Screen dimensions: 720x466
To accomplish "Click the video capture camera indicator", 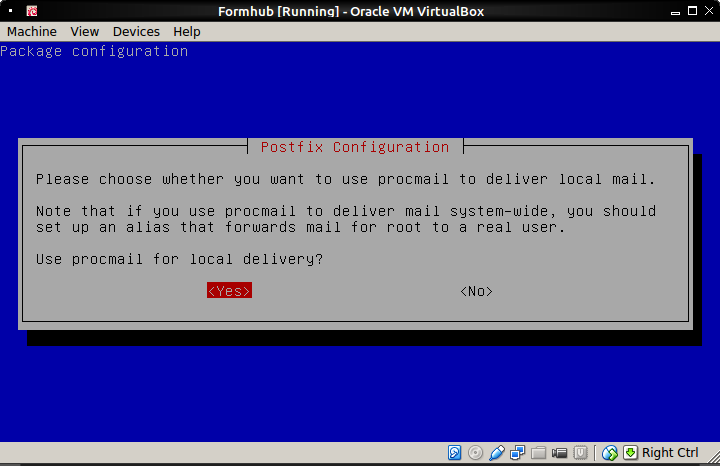I will tap(559, 453).
